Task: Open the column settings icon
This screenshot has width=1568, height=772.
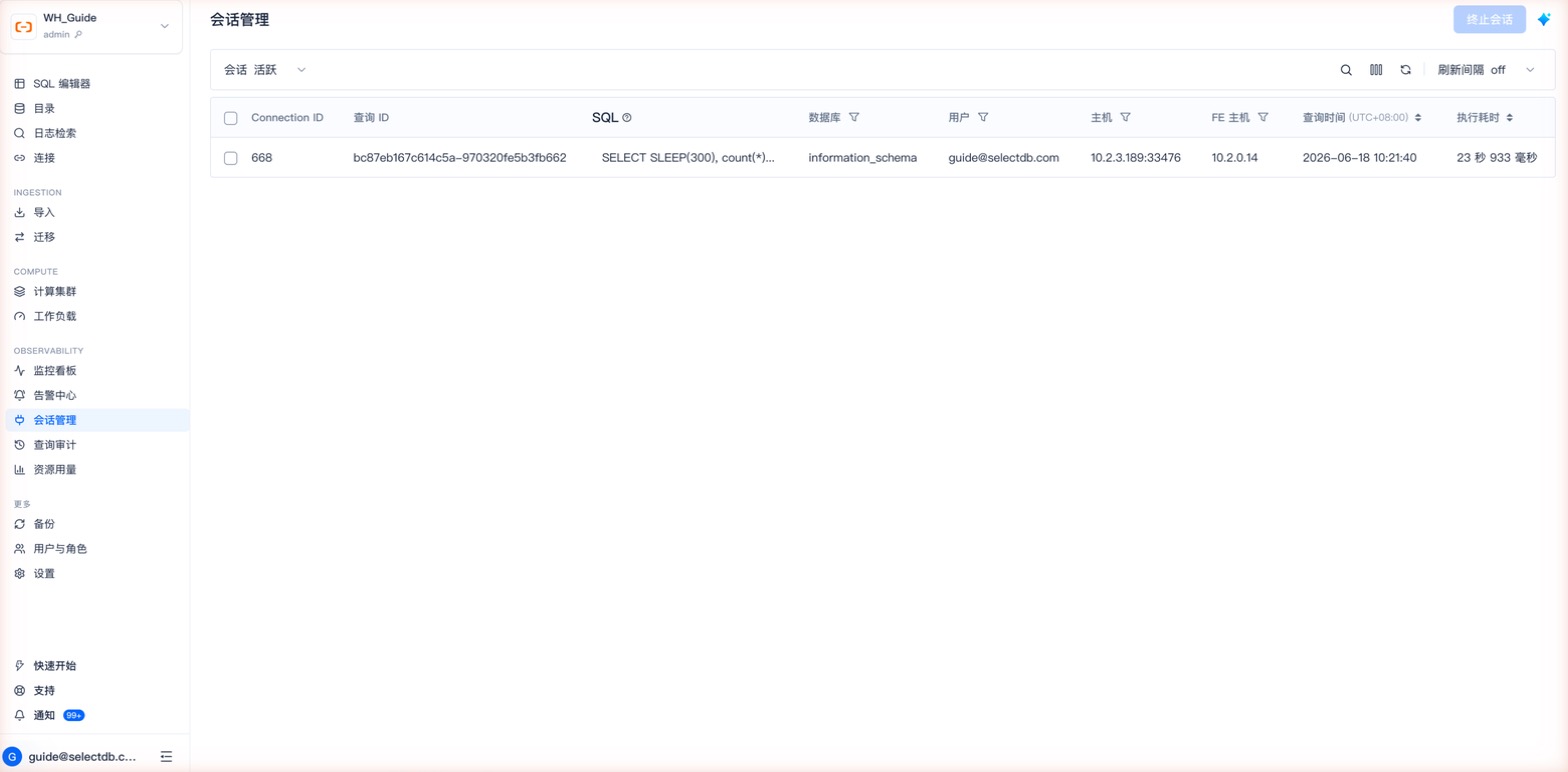Action: click(1376, 70)
